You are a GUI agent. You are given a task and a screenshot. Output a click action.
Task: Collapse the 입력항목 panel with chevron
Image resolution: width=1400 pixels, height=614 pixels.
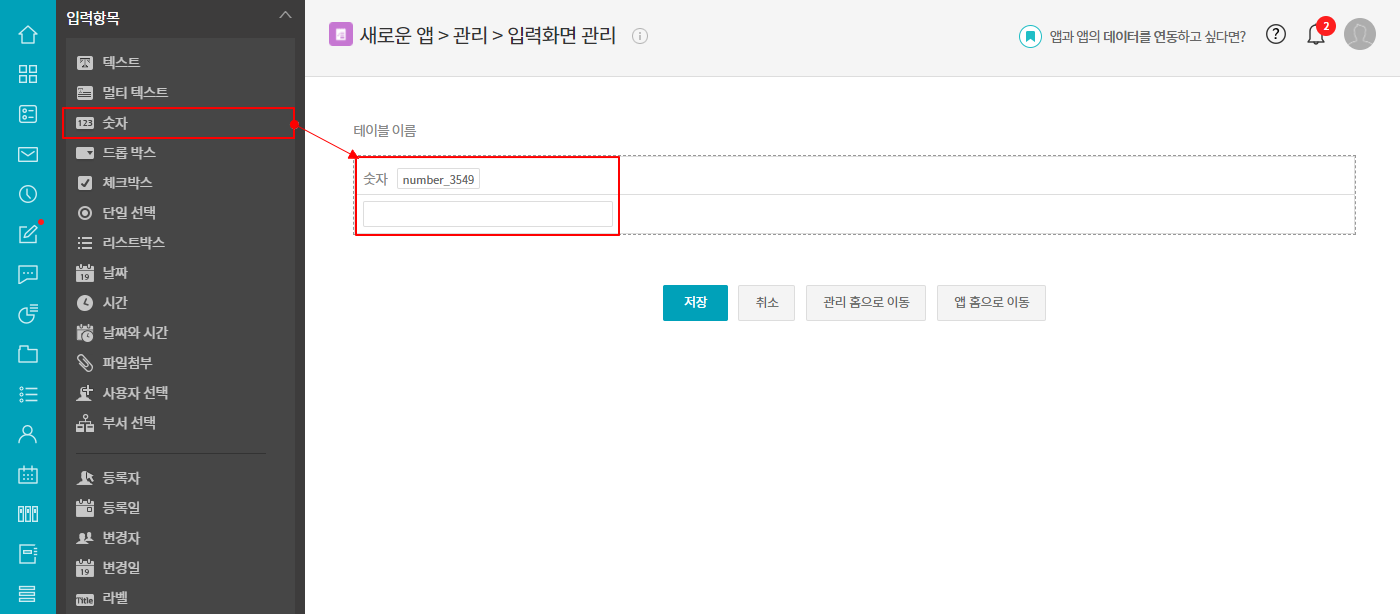pyautogui.click(x=285, y=15)
